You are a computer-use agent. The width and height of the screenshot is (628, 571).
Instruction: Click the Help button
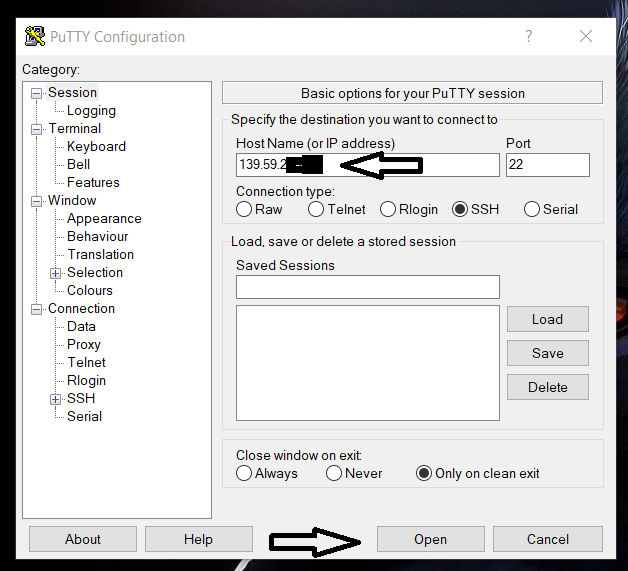point(199,539)
